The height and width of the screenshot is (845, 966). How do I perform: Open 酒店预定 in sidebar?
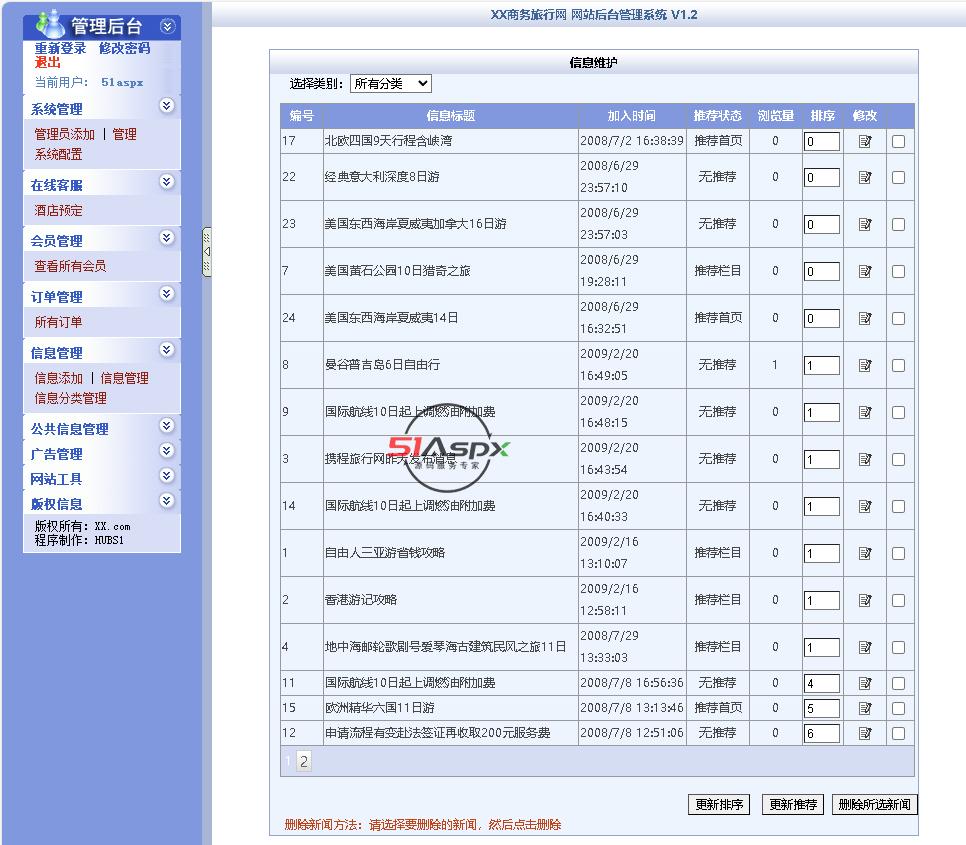point(58,211)
